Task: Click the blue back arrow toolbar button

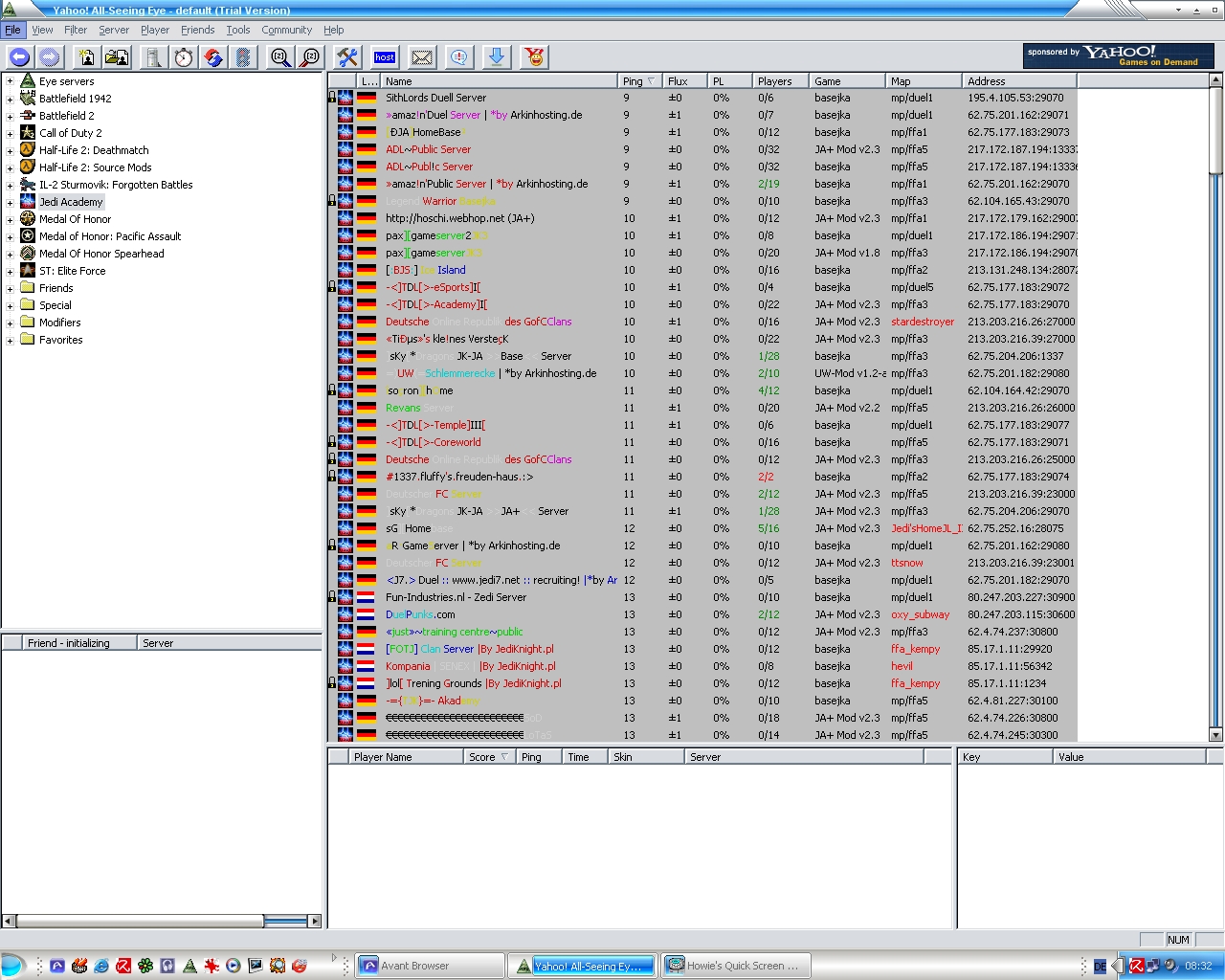Action: point(20,57)
